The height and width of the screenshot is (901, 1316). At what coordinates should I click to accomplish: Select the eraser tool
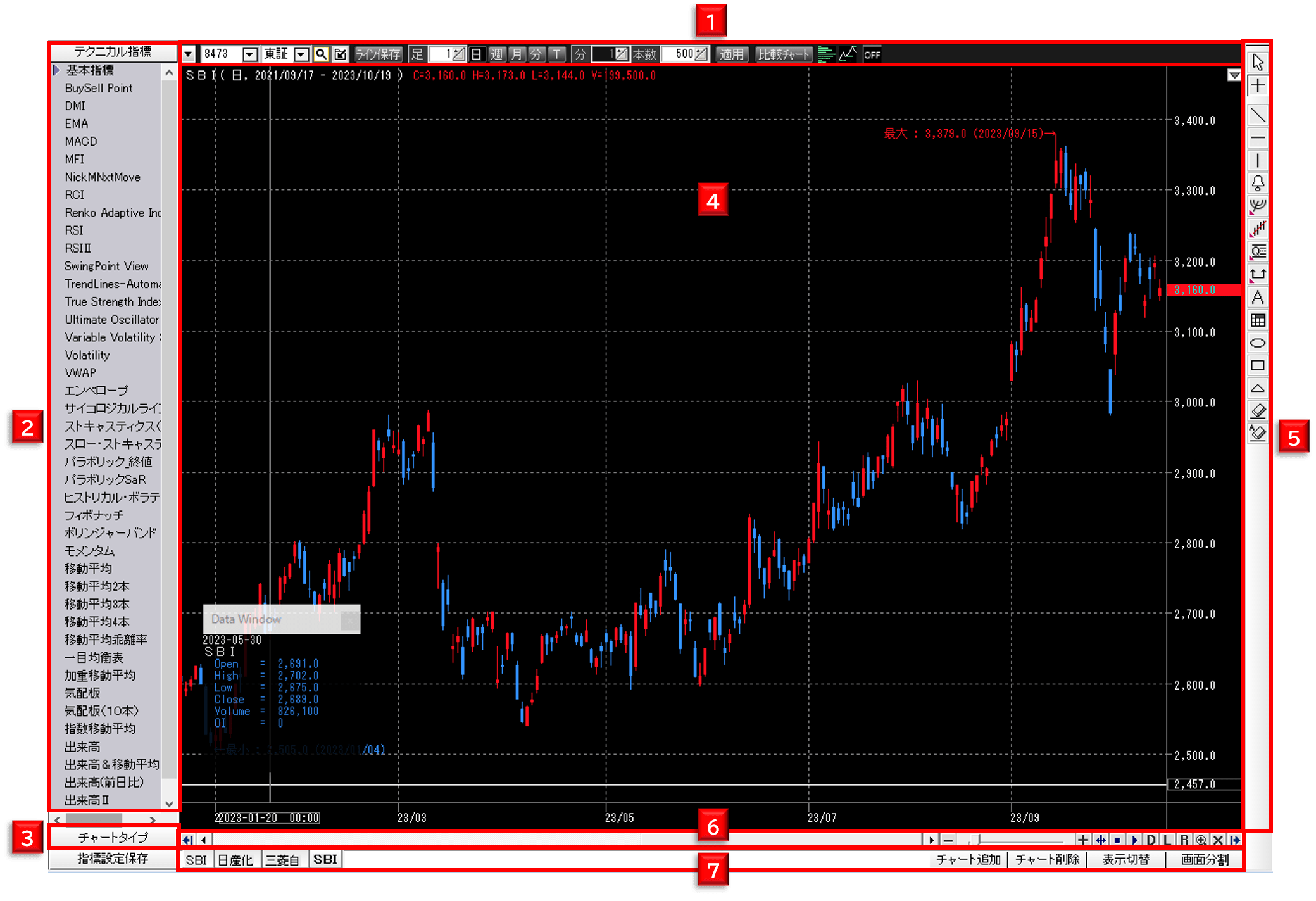[1257, 411]
